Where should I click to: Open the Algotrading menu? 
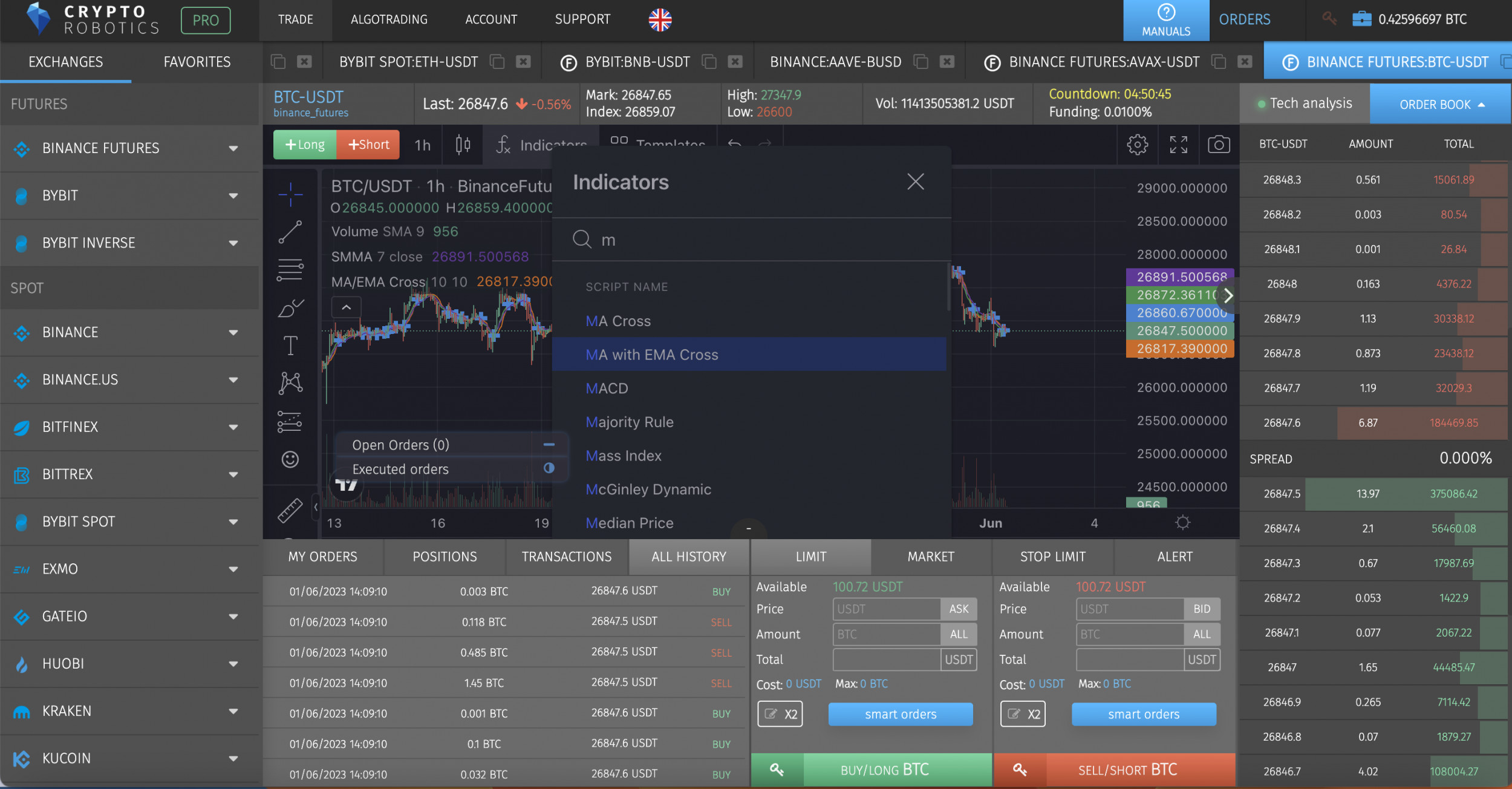[x=389, y=19]
